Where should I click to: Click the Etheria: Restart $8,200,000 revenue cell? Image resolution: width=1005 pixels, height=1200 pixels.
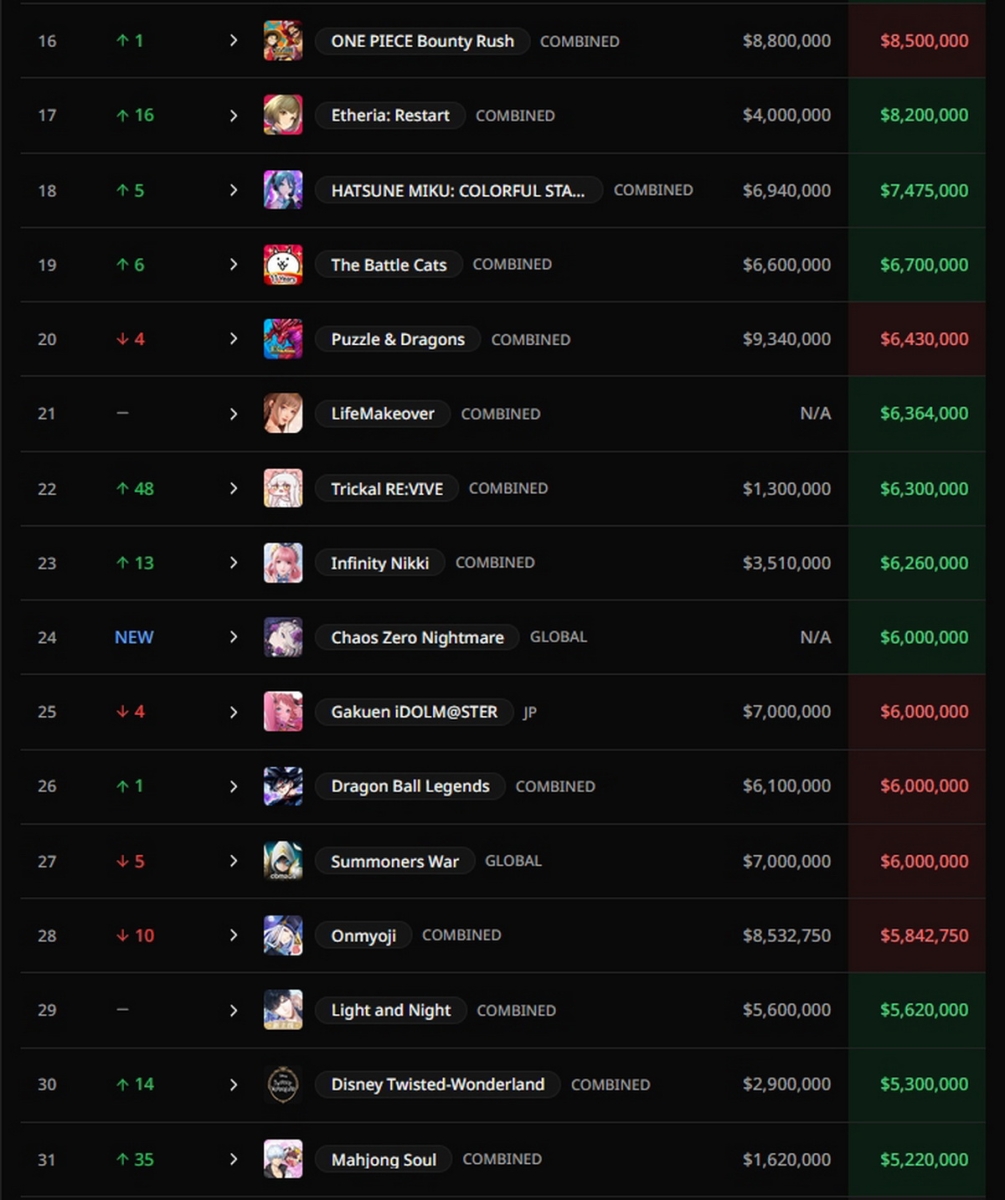[x=924, y=115]
